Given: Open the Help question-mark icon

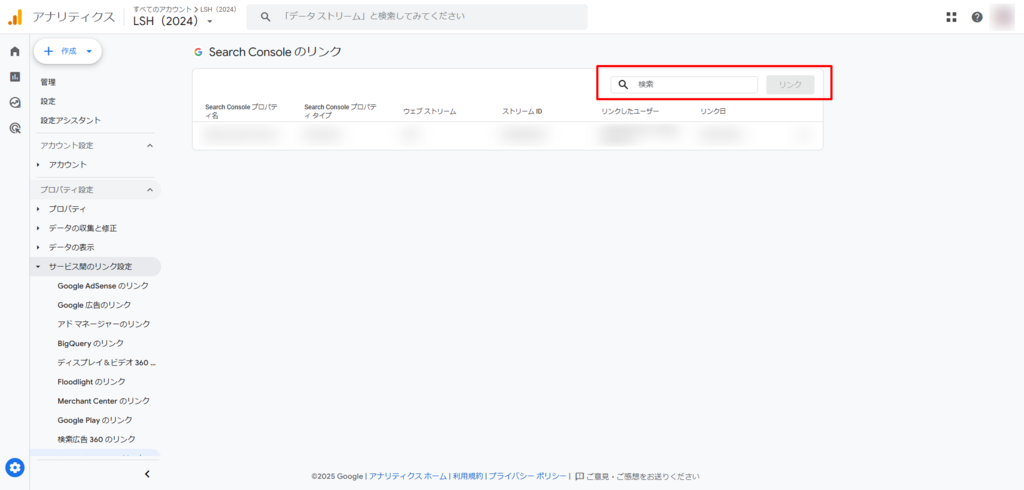Looking at the screenshot, I should click(977, 17).
